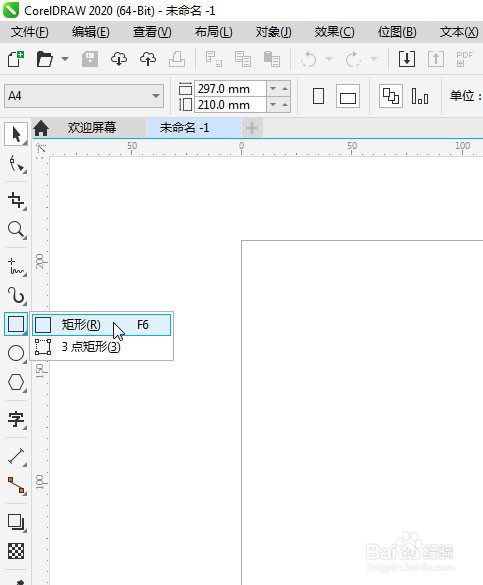
Task: Open the 对象(J) menu
Action: pos(273,32)
